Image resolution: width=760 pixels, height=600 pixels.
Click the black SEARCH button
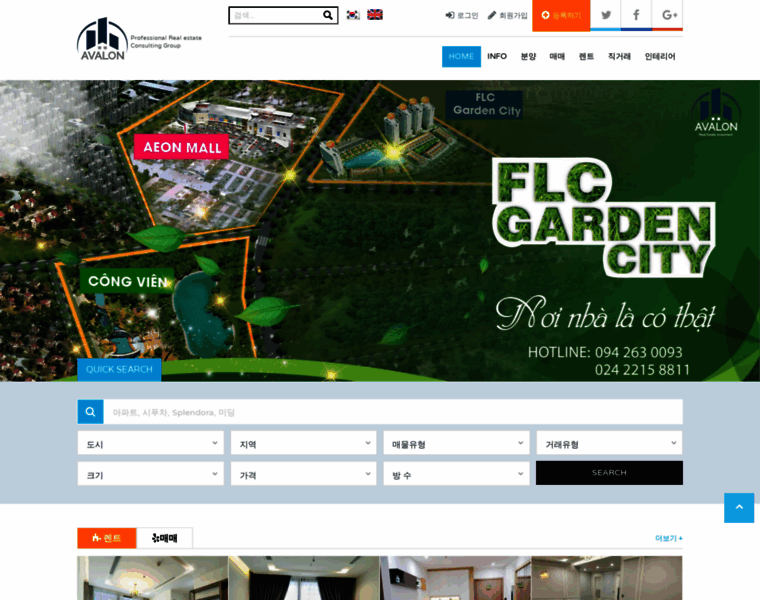(609, 473)
